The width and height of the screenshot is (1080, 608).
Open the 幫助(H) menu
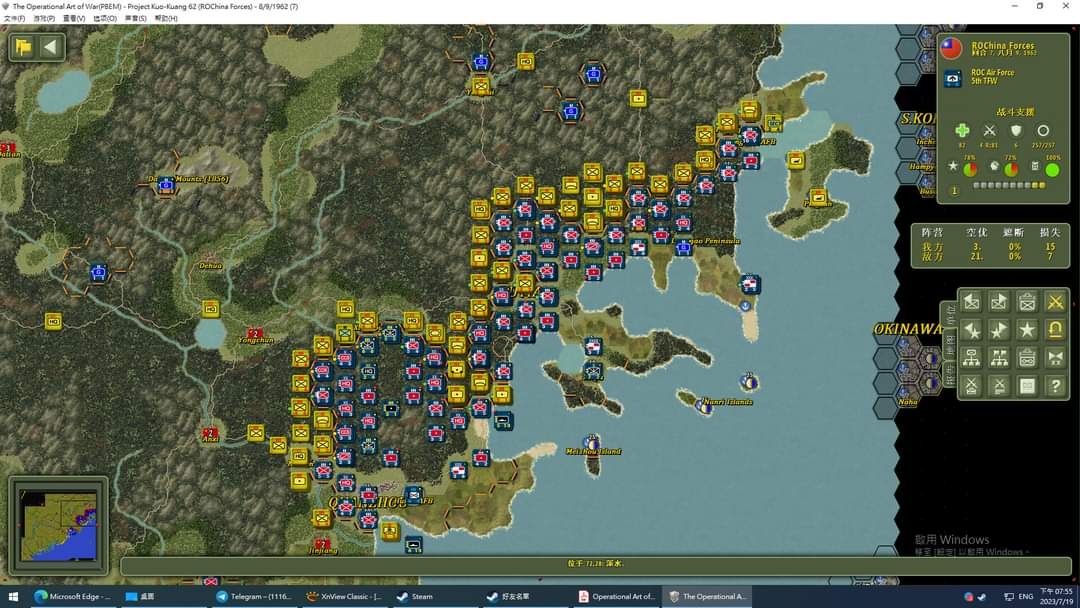pos(166,18)
